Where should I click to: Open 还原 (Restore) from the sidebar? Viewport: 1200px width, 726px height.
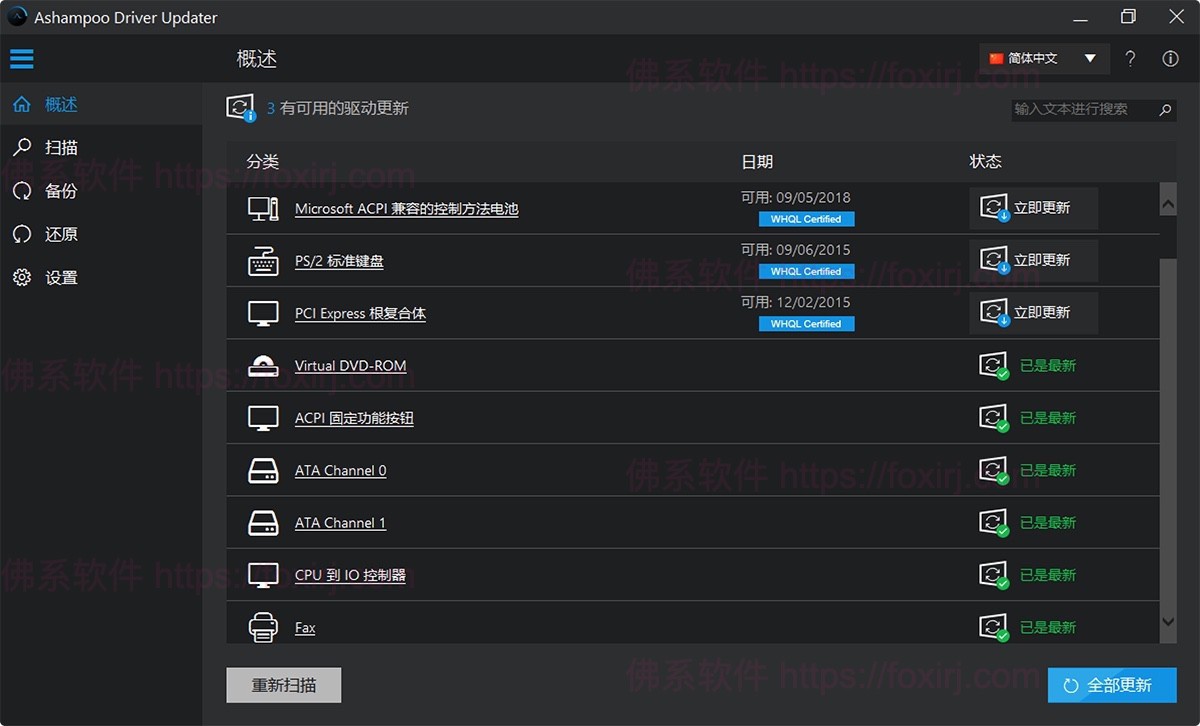coord(22,233)
